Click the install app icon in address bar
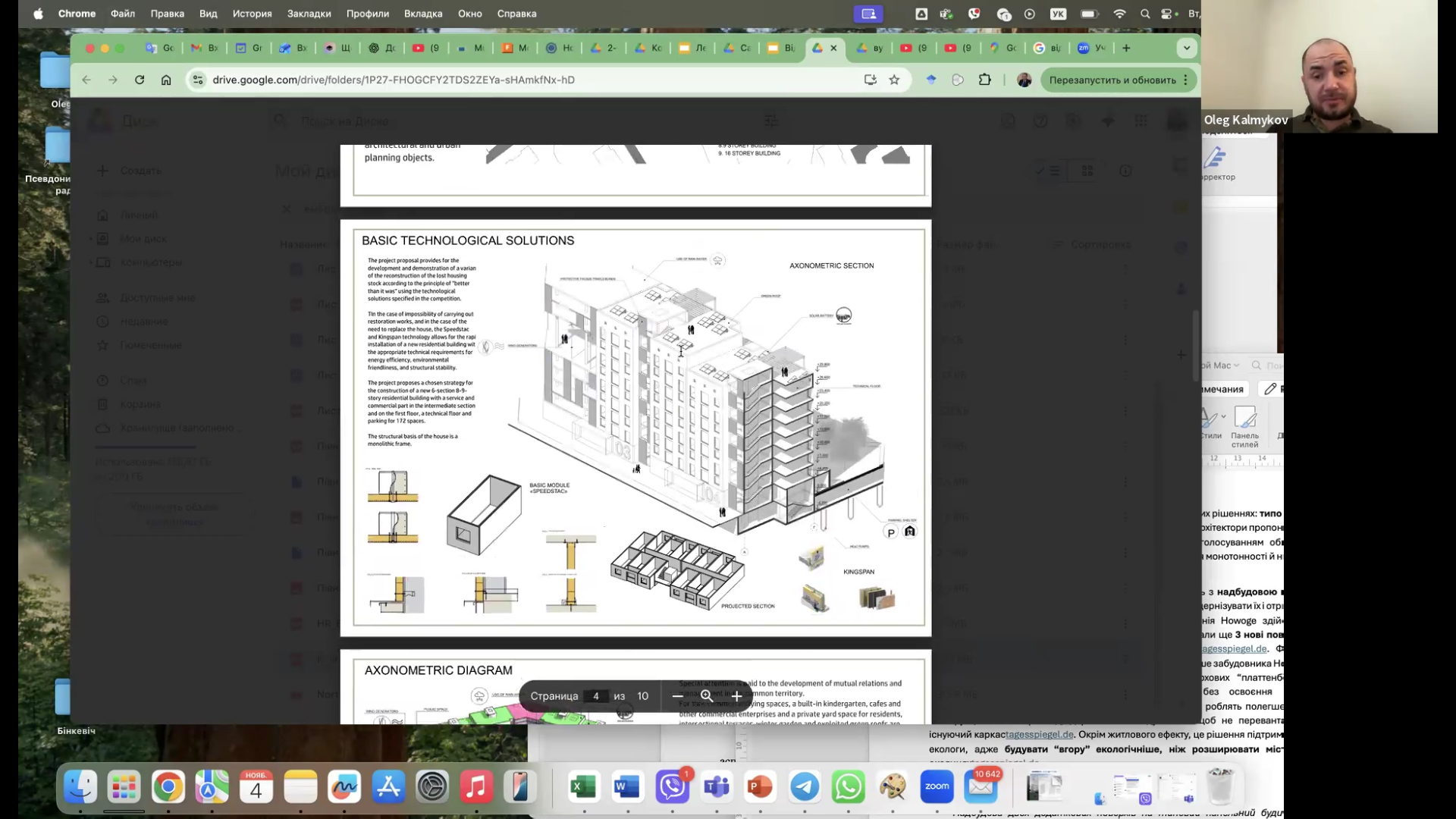The width and height of the screenshot is (1456, 819). click(870, 80)
